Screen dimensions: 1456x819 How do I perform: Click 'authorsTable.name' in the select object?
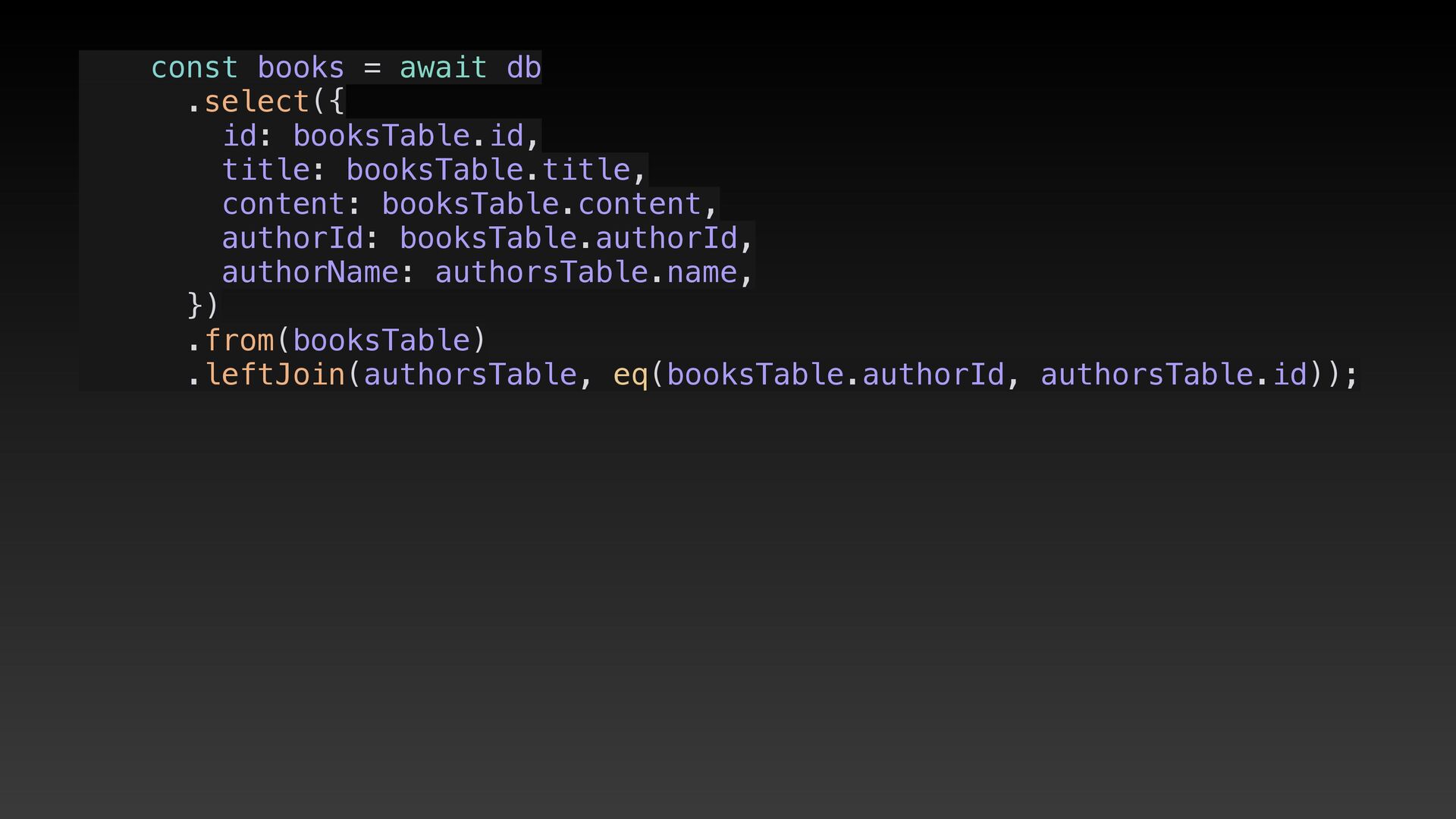[x=585, y=273]
